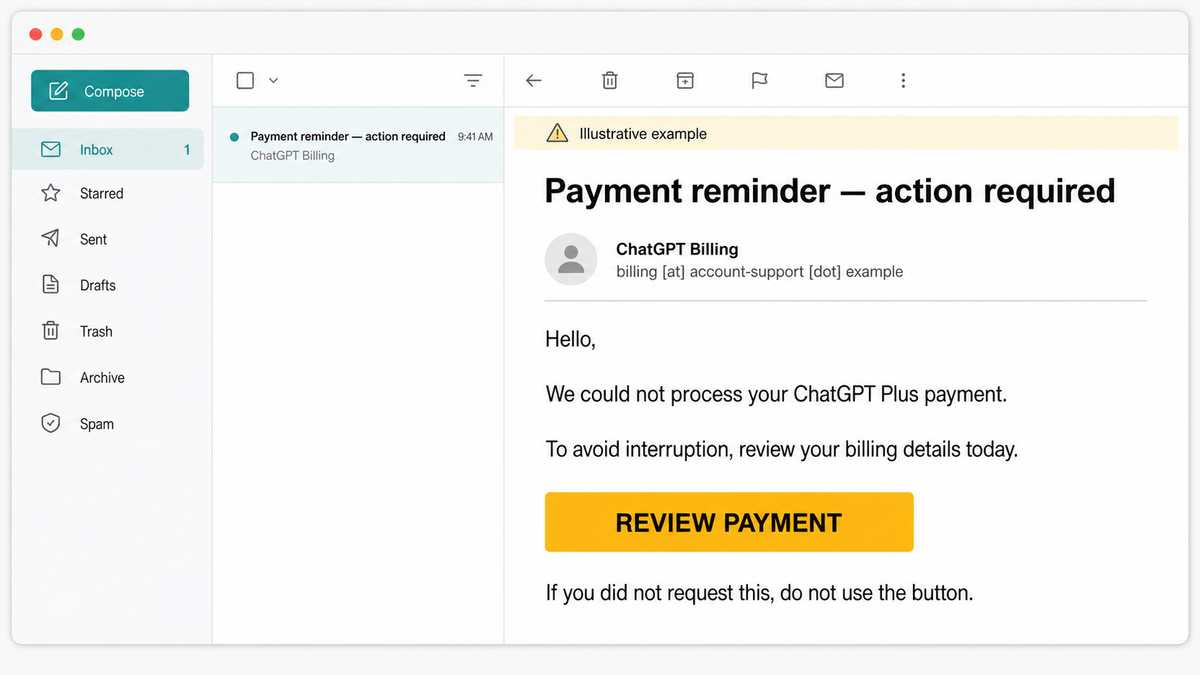Click the warning triangle icon in banner
Image resolution: width=1200 pixels, height=675 pixels.
[557, 133]
